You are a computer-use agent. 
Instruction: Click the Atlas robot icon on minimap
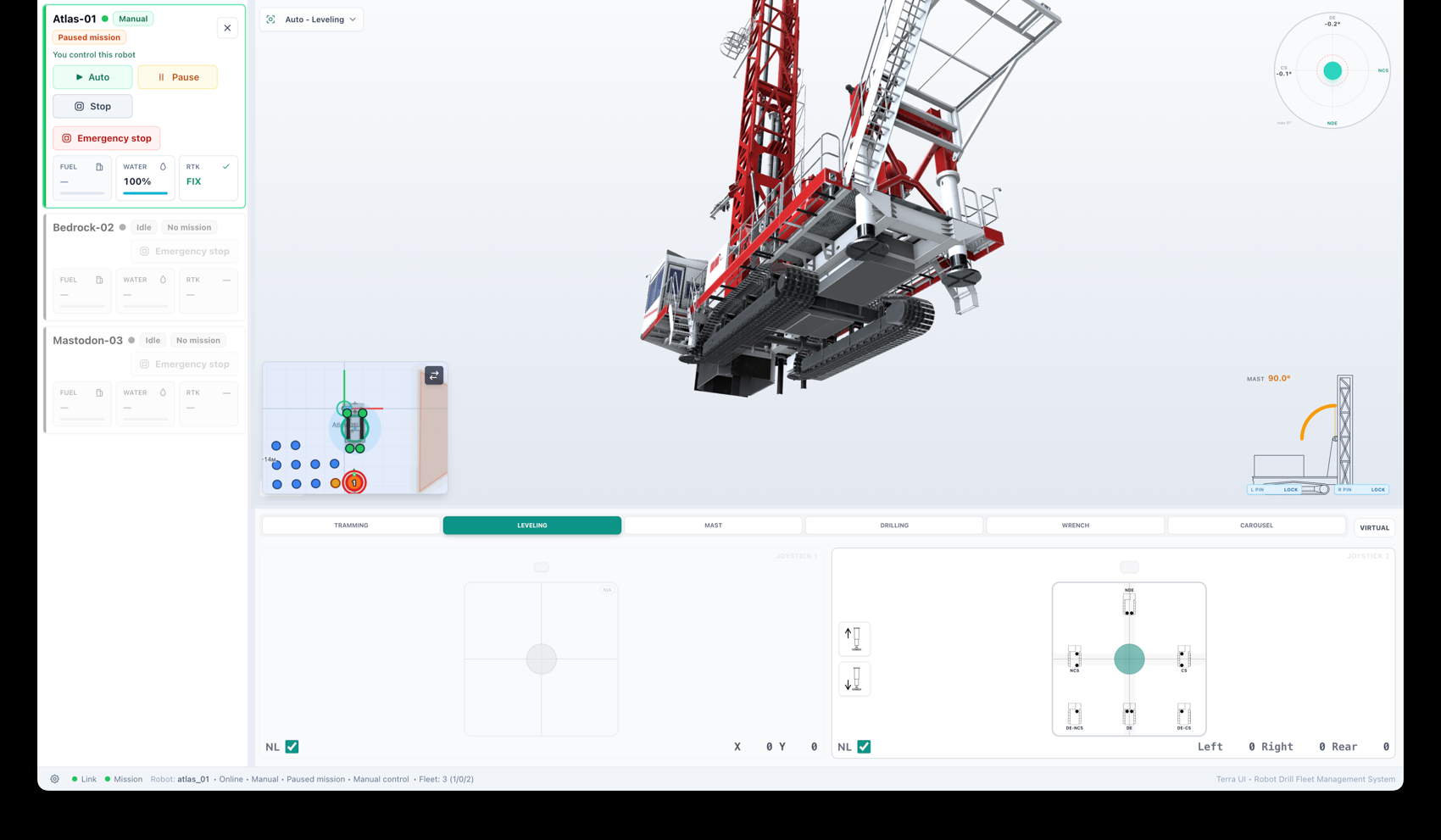(x=354, y=429)
